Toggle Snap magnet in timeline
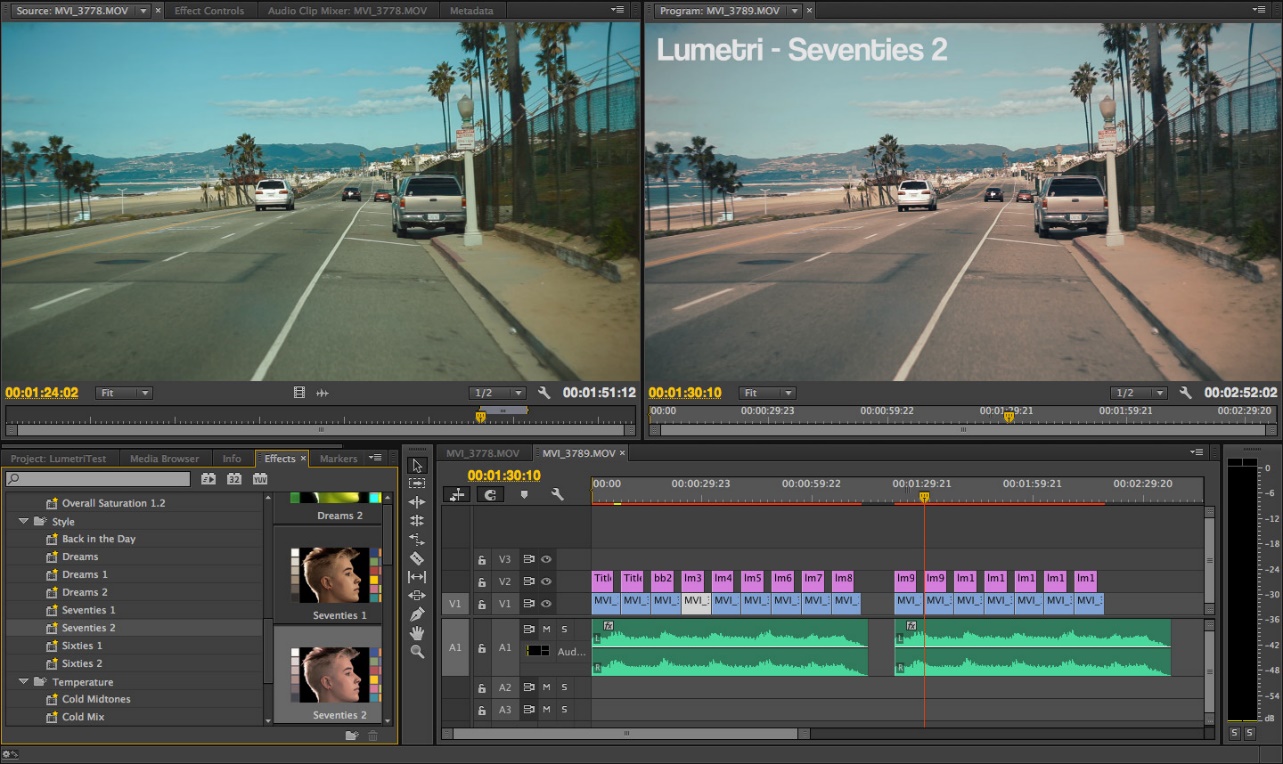Screen dimensions: 1283x764 491,494
